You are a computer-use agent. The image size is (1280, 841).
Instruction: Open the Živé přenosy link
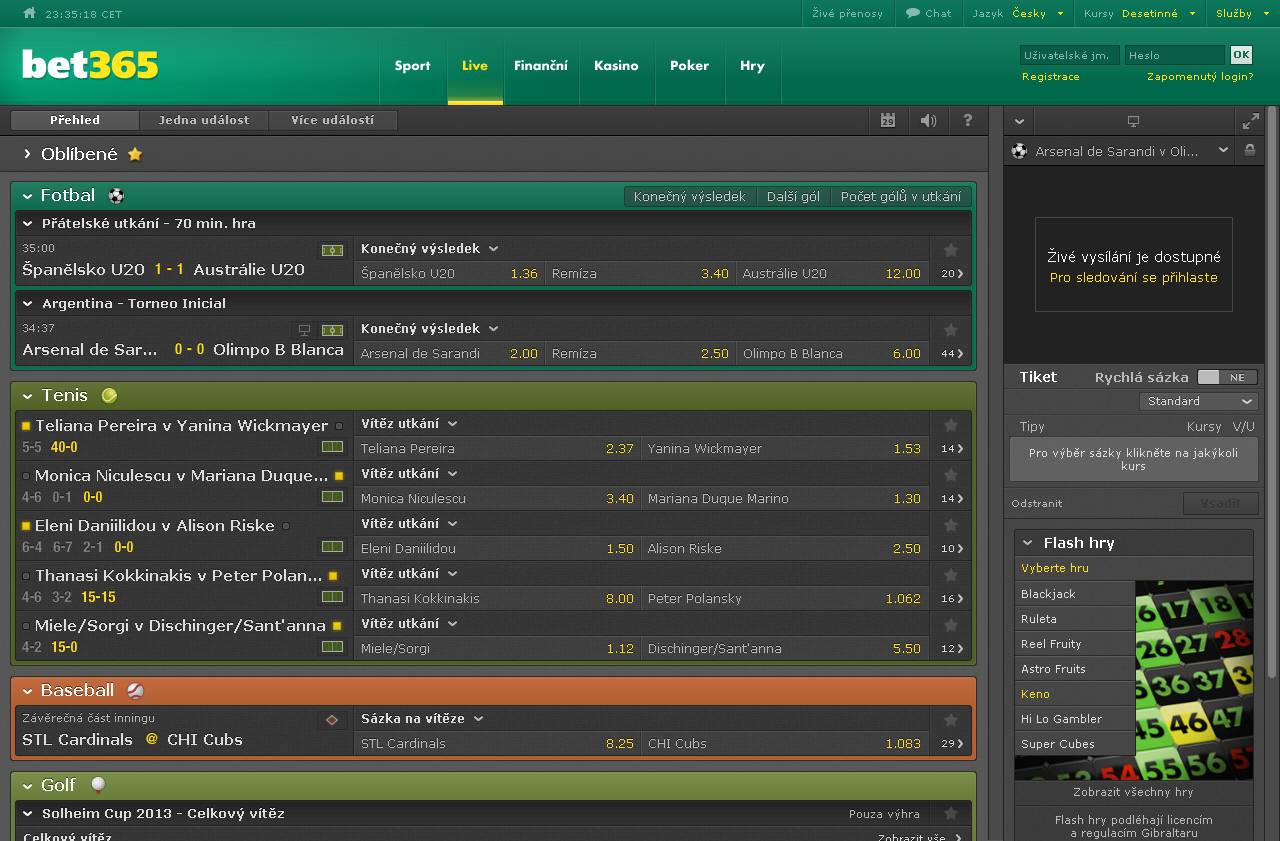(847, 13)
